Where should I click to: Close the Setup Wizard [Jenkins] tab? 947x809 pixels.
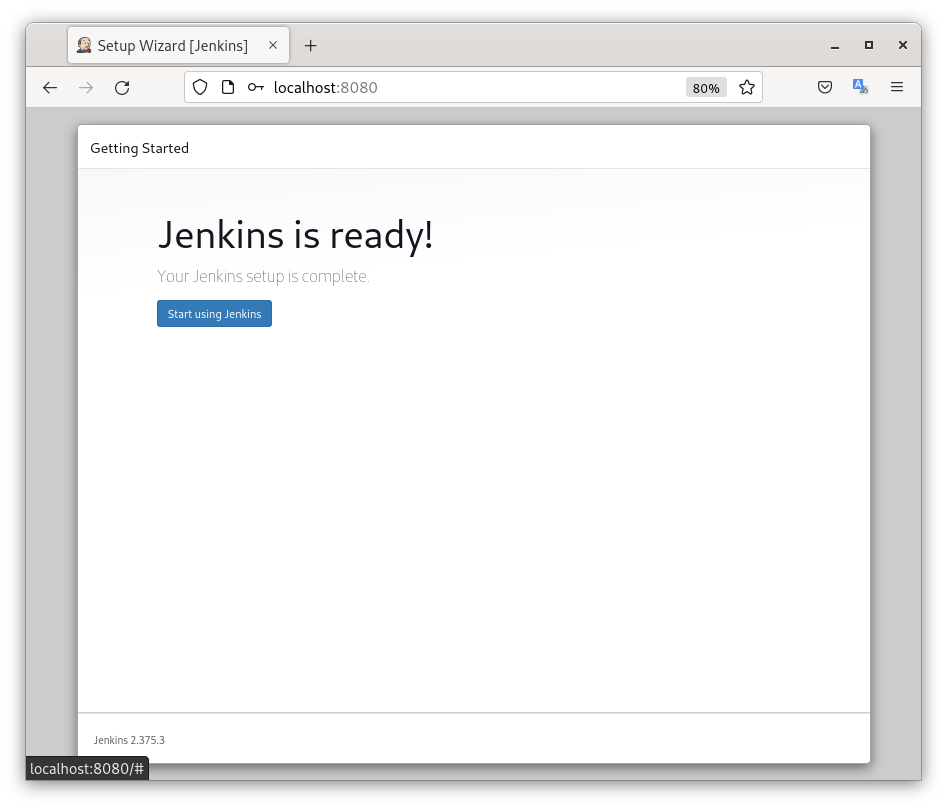click(x=273, y=46)
